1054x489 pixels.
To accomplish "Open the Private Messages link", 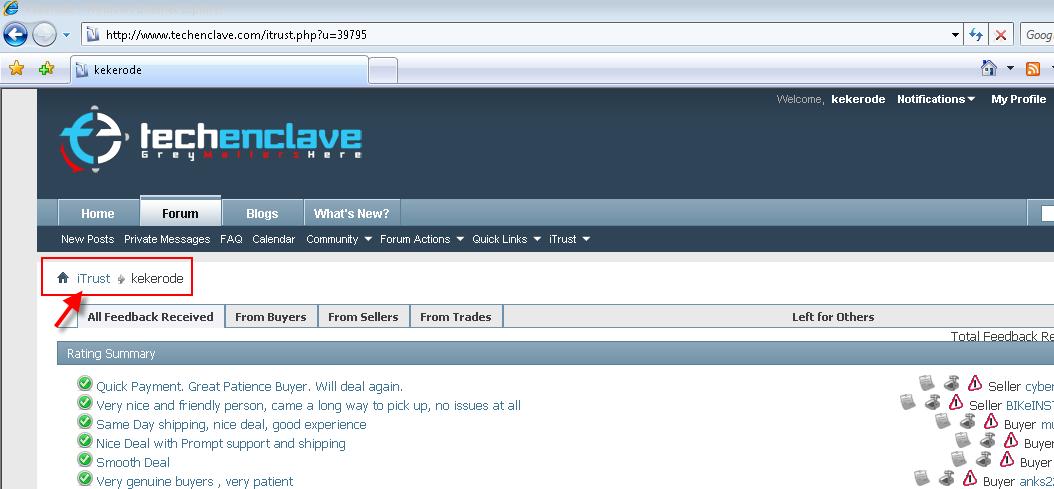I will click(167, 239).
